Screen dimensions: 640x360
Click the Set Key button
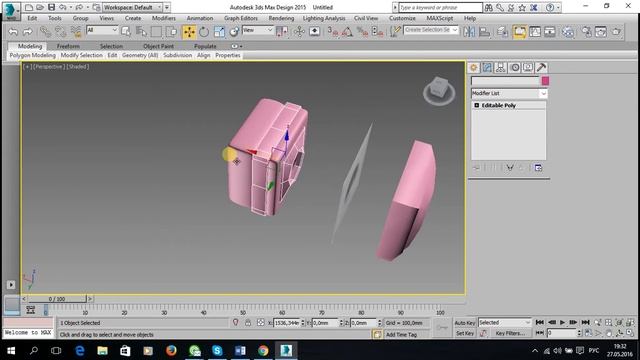[x=465, y=333]
